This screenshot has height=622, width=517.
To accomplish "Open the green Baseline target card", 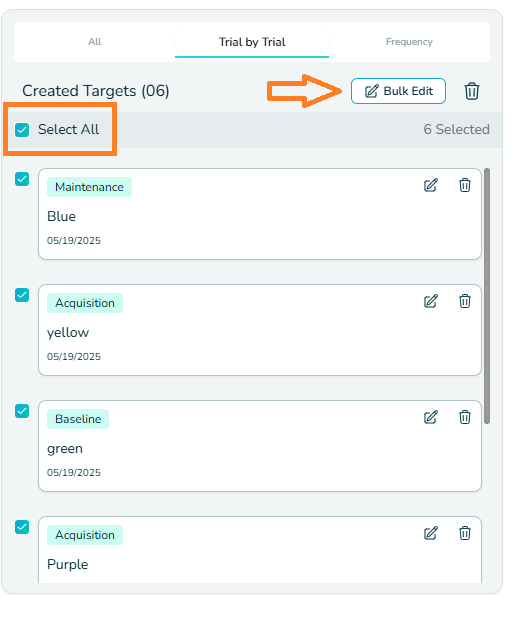I will (260, 446).
